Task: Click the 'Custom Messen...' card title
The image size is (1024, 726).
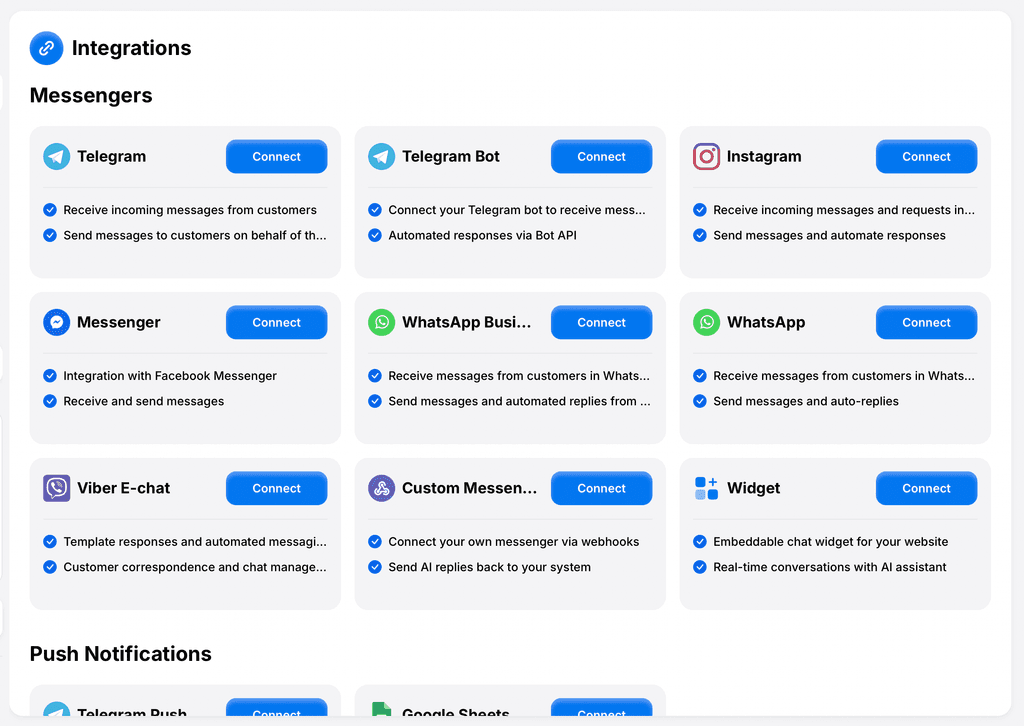Action: pyautogui.click(x=470, y=488)
